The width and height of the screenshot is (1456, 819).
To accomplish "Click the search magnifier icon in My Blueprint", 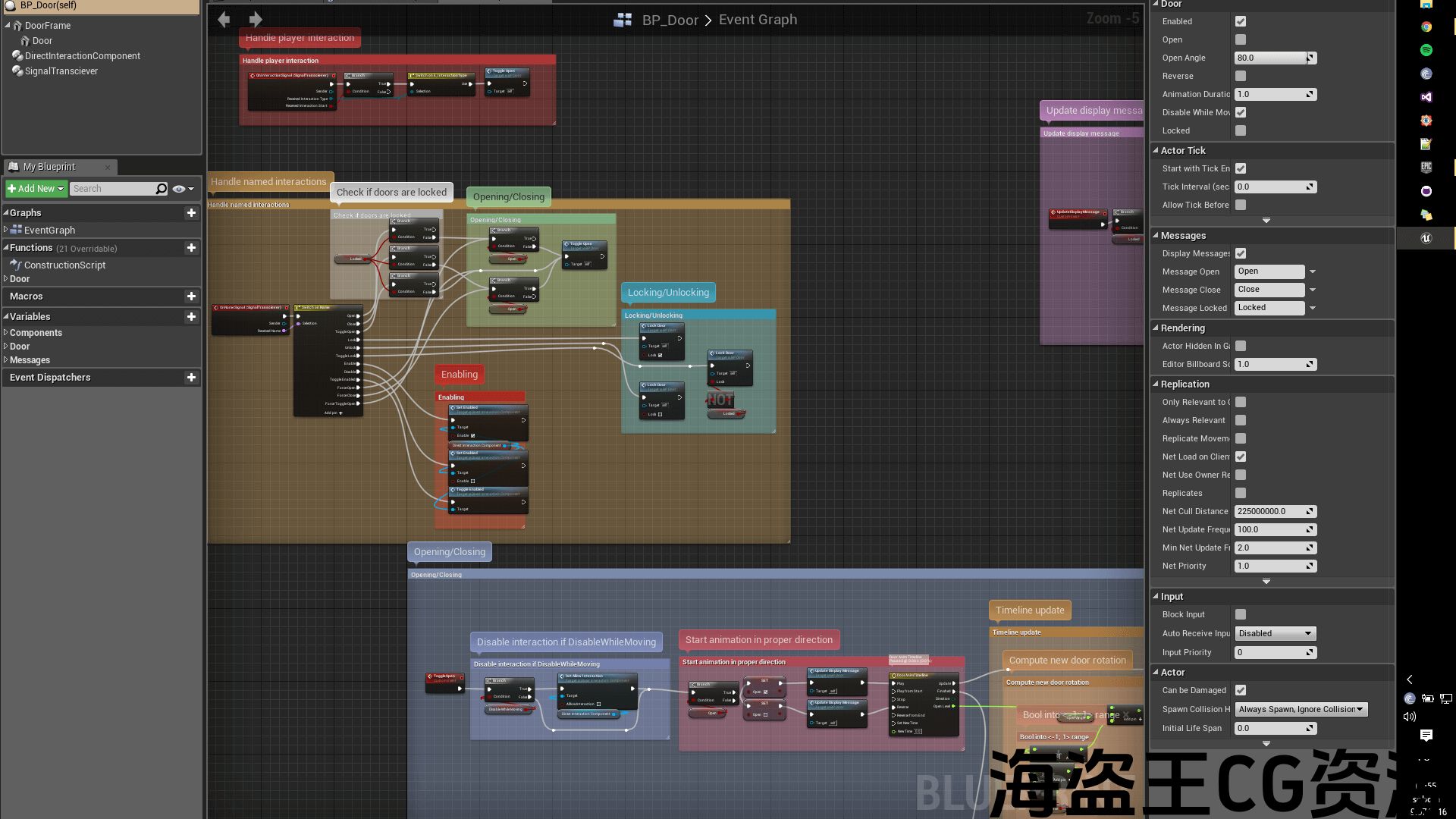I will click(x=161, y=189).
